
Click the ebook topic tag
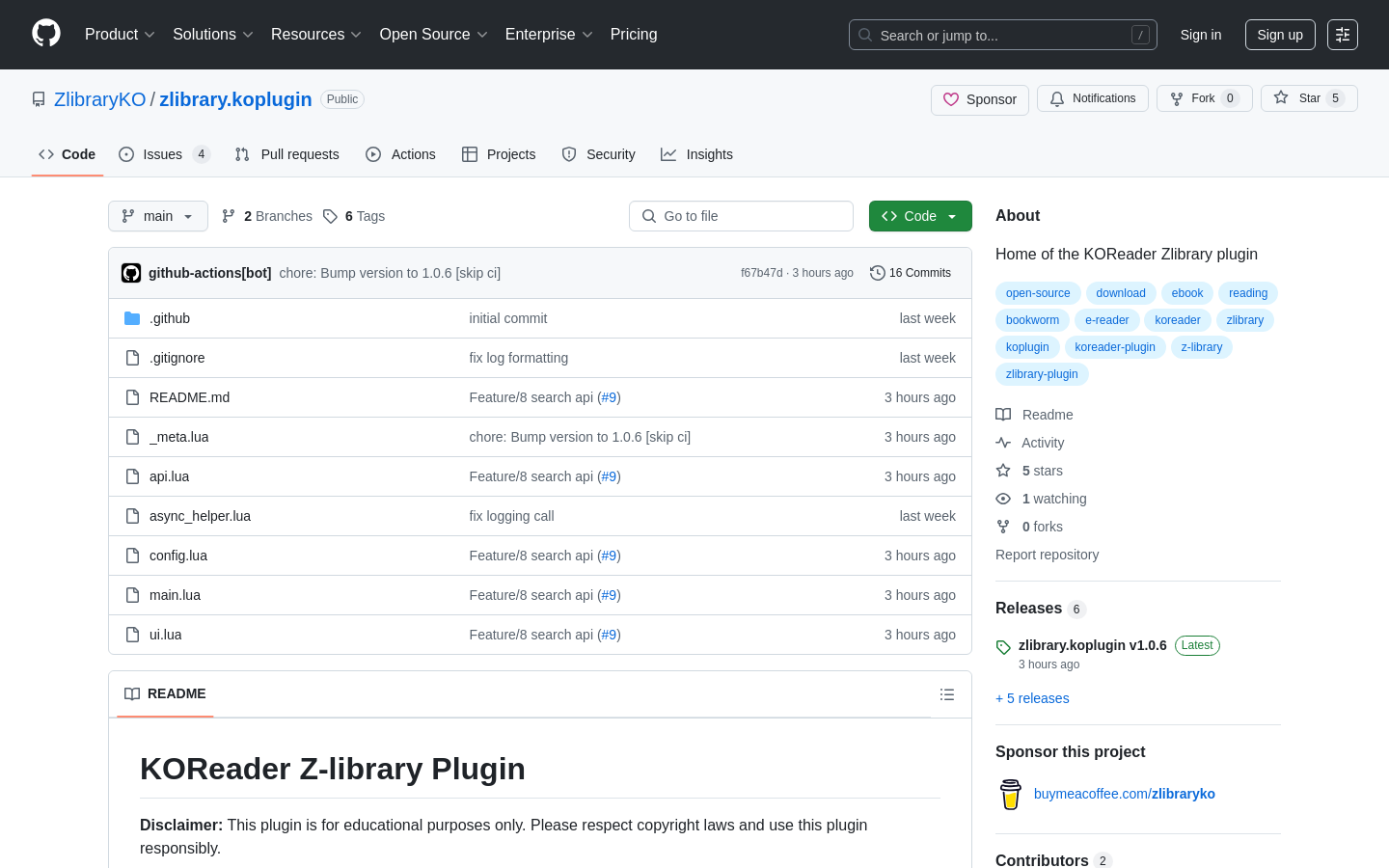coord(1187,293)
